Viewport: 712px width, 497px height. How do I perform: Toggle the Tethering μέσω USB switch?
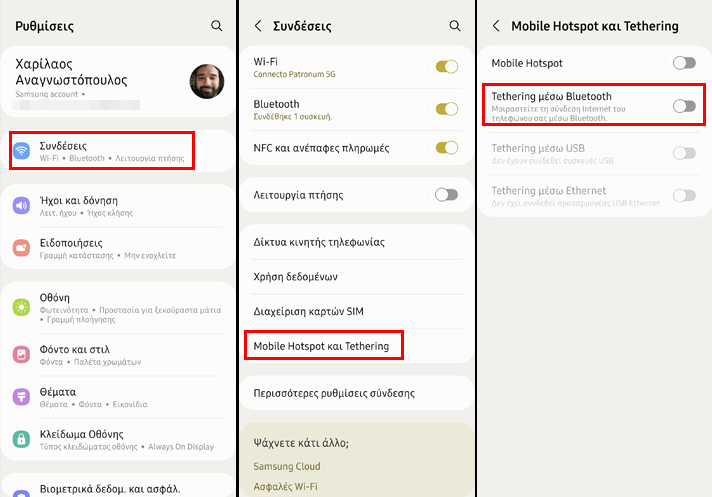click(684, 153)
